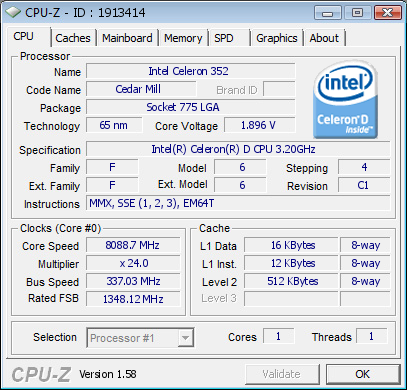The image size is (407, 390).
Task: Open the Mainboard tab
Action: (127, 38)
